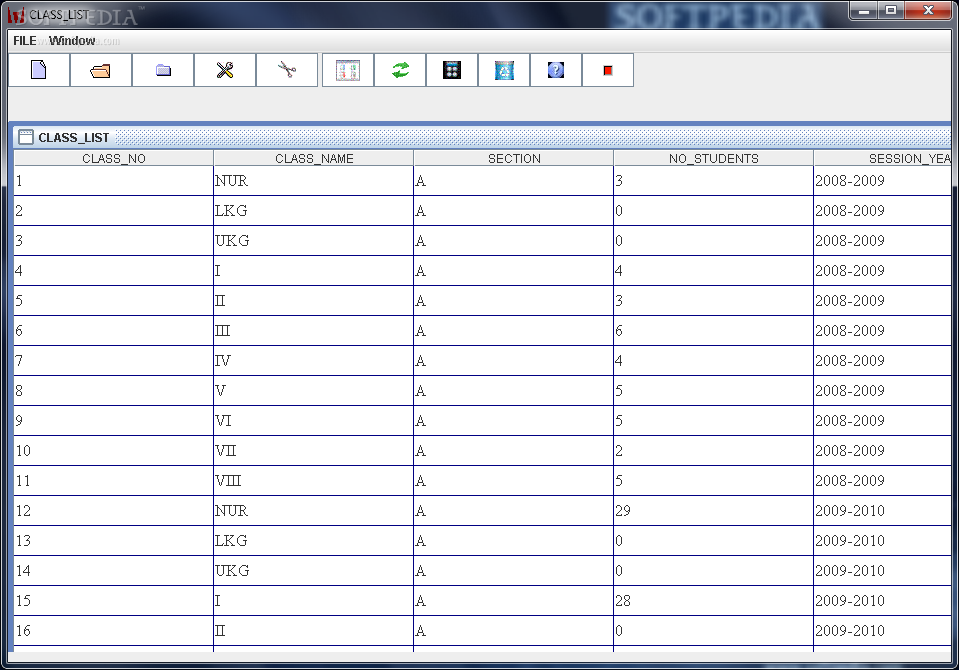Sort by the NO_STUDENTS column header

click(x=714, y=158)
